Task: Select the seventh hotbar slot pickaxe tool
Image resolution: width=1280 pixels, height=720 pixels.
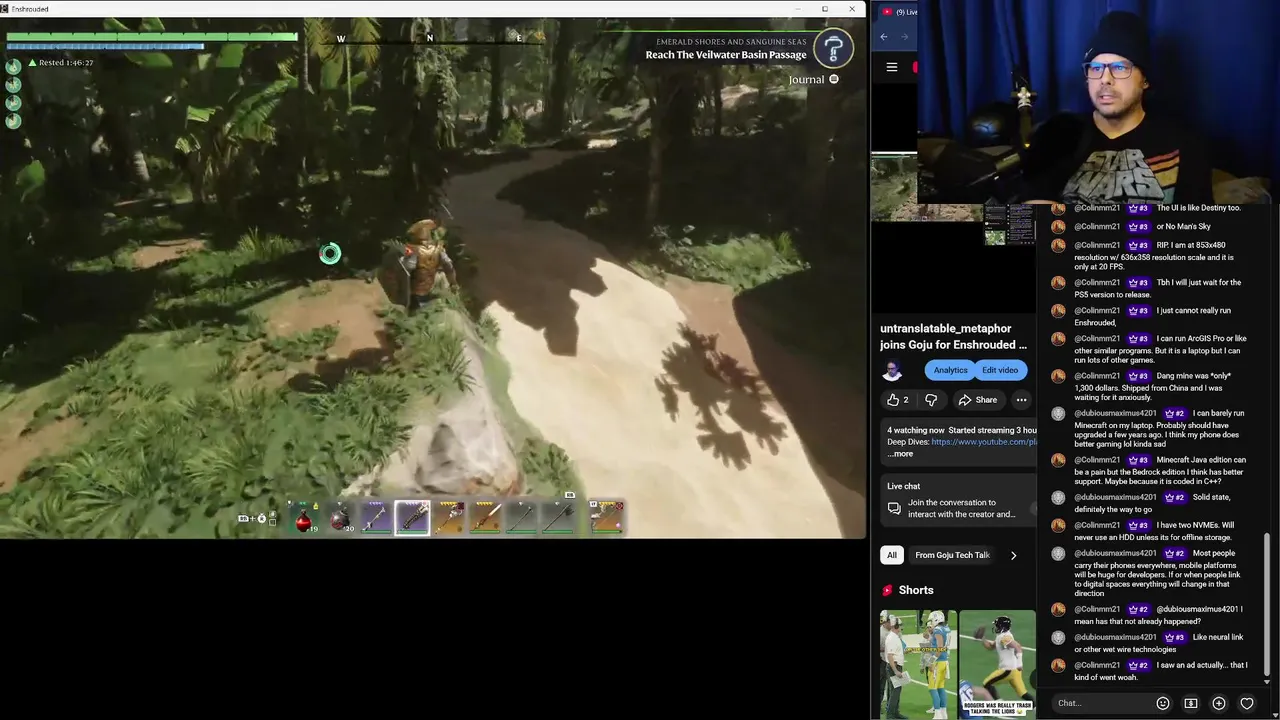Action: (521, 518)
